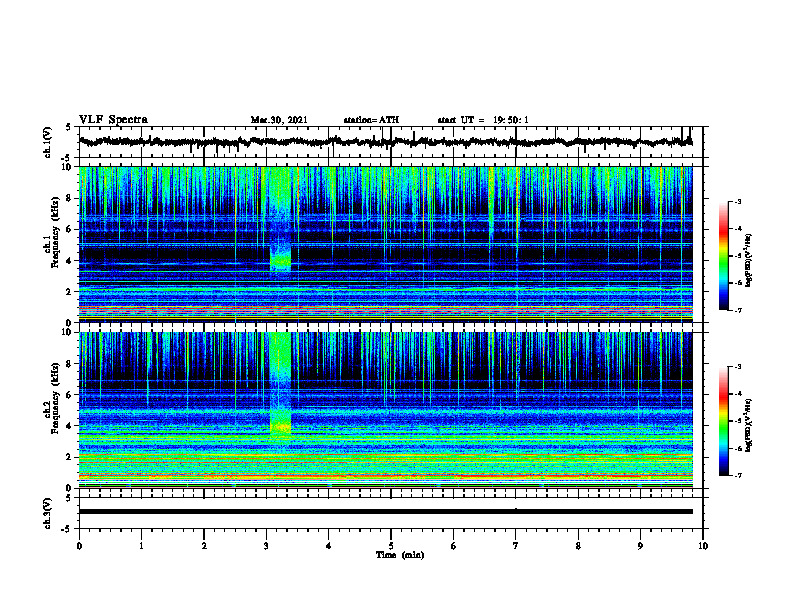
Task: Click the time axis tick label "1"
Action: click(141, 546)
